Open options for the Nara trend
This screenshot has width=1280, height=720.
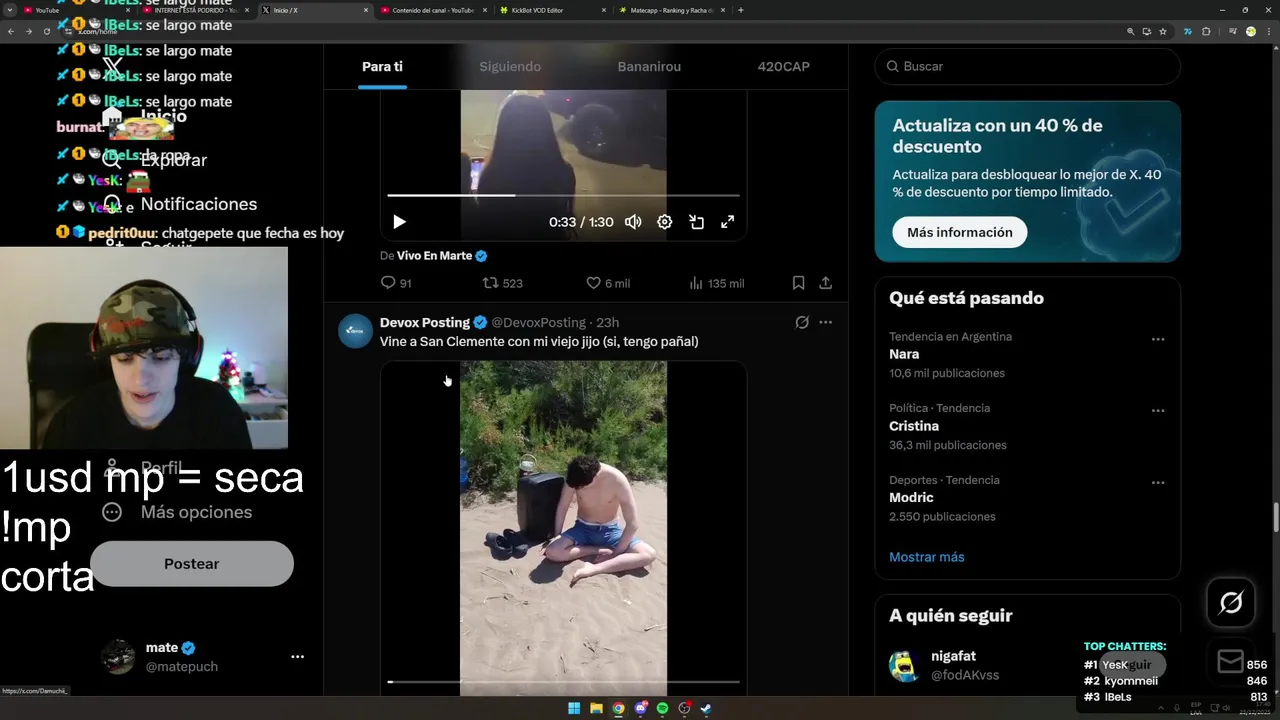[1158, 339]
